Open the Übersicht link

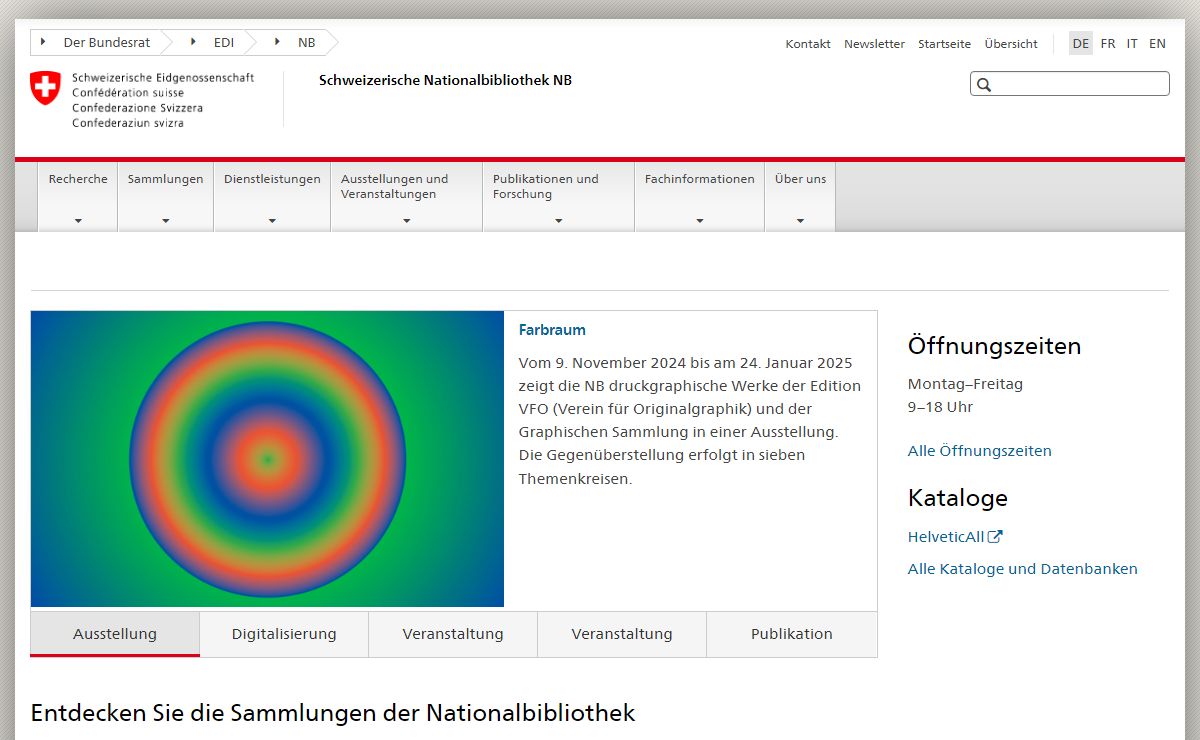(1011, 44)
